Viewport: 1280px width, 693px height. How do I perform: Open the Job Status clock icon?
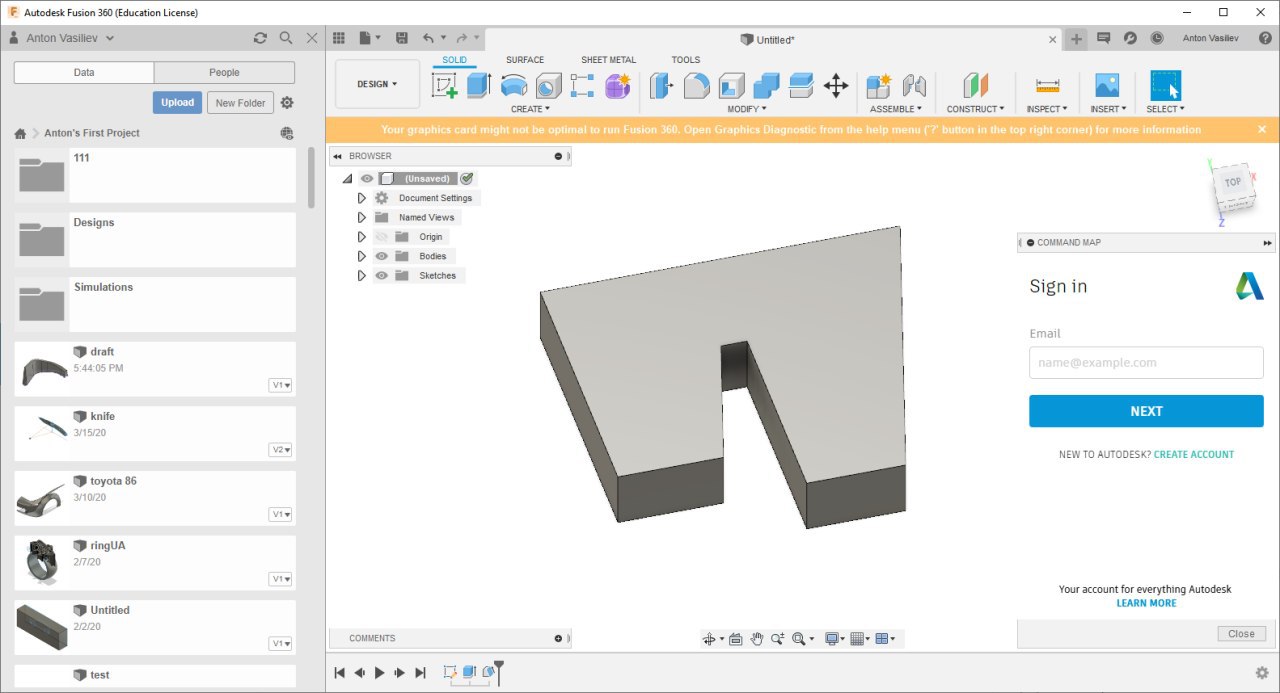(1157, 38)
